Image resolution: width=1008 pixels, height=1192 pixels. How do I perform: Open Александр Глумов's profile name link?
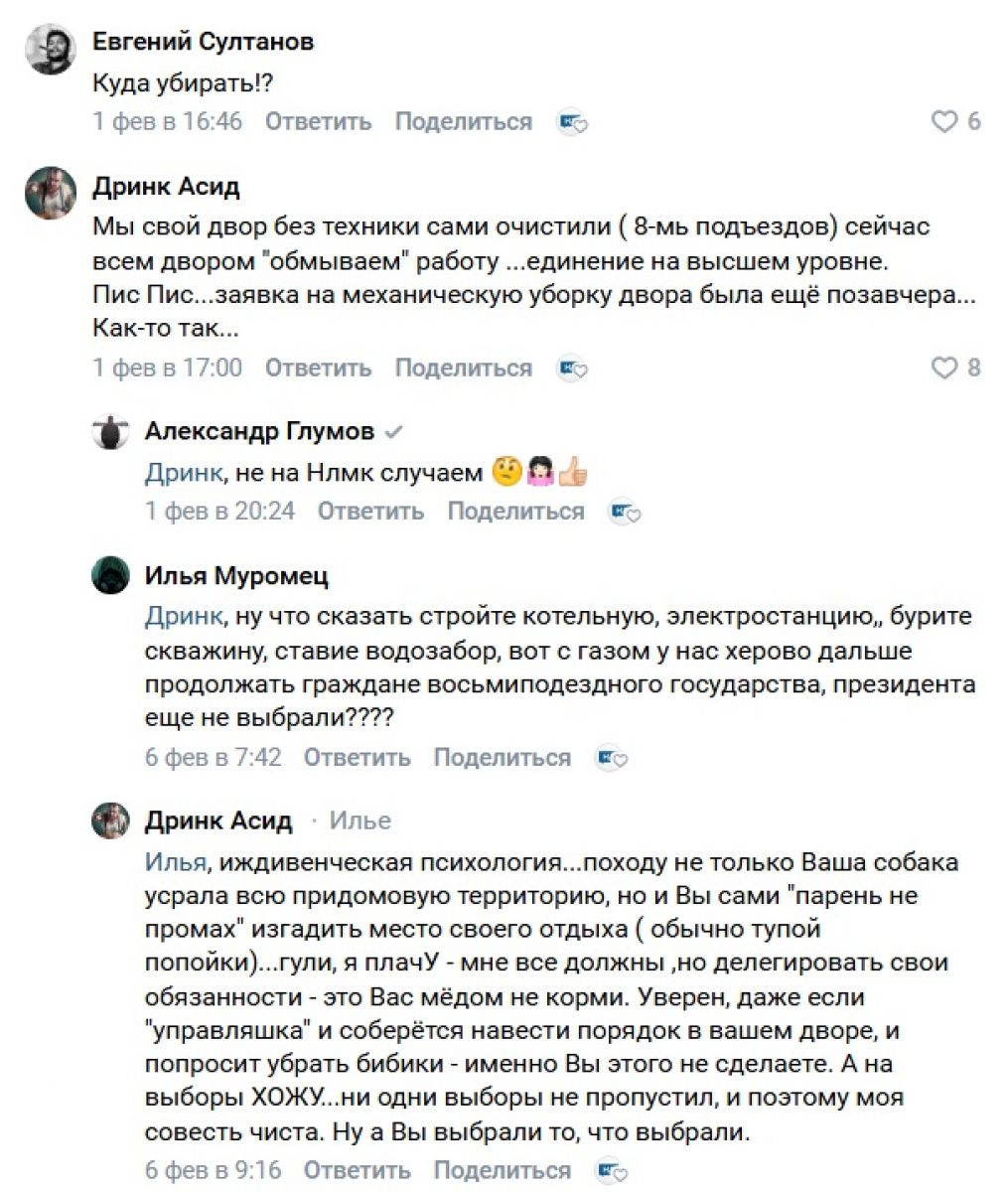pos(259,431)
